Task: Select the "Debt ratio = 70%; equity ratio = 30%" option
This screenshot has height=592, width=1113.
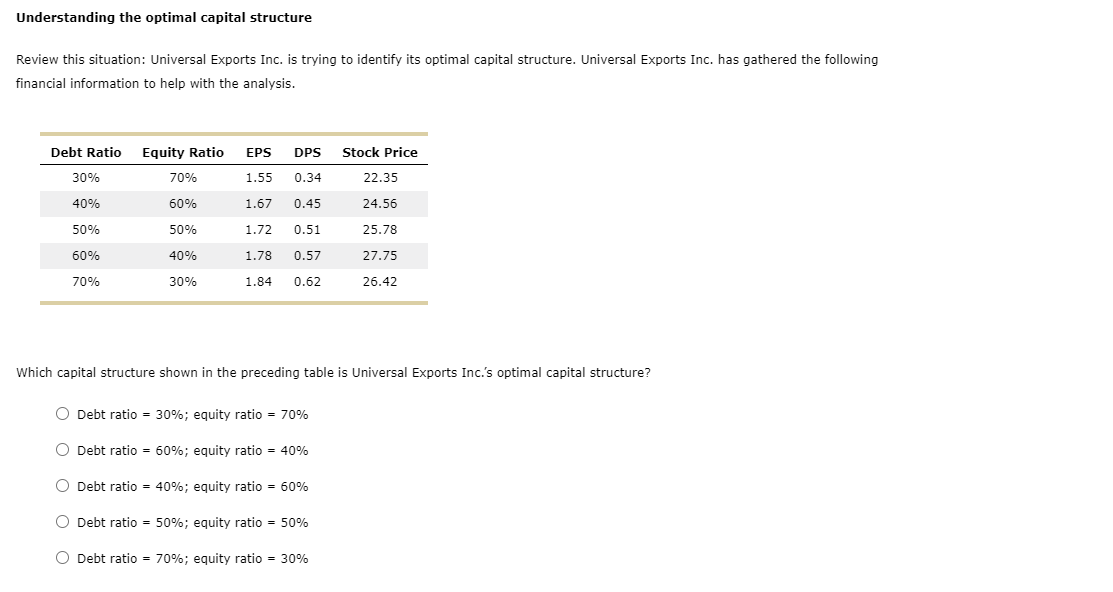Action: pos(62,559)
